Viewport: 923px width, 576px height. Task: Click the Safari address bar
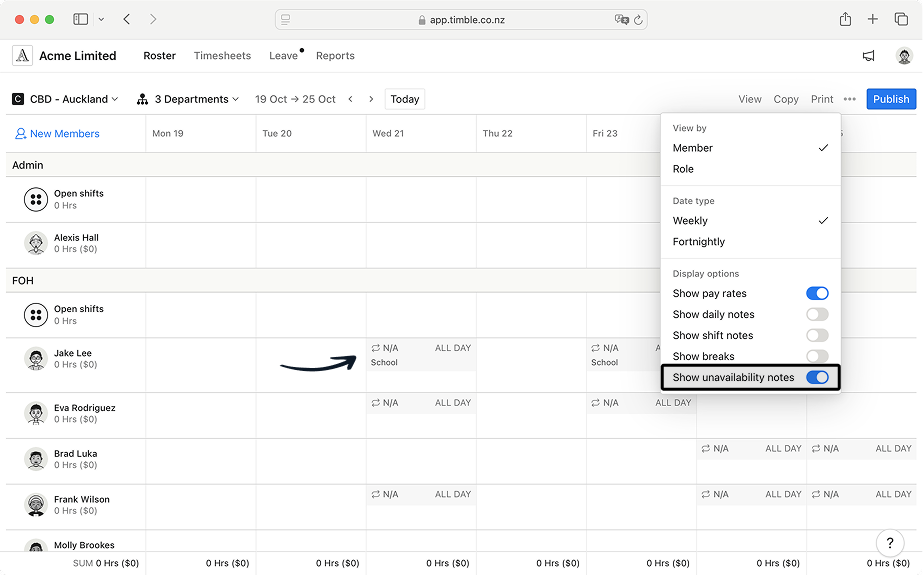coord(461,19)
